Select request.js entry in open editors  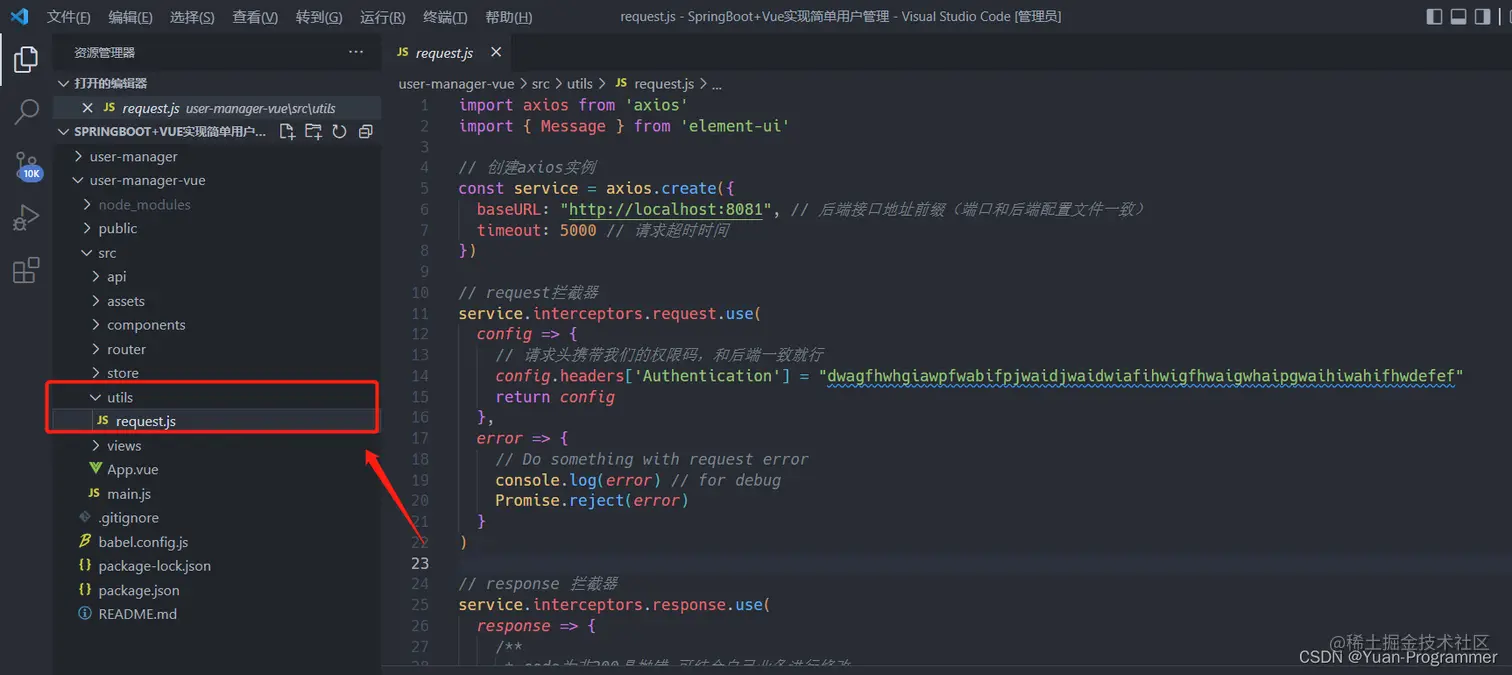coord(217,108)
